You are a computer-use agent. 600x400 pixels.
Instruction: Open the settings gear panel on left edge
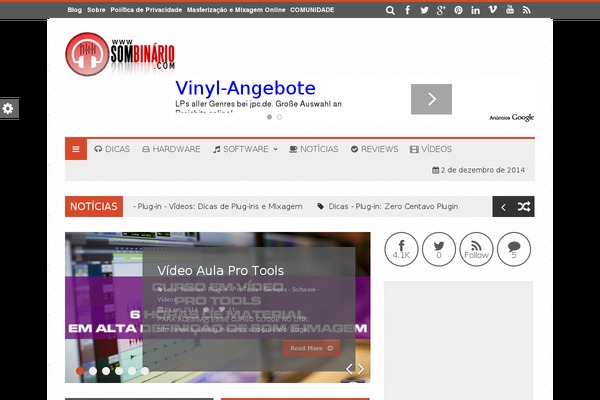click(8, 108)
